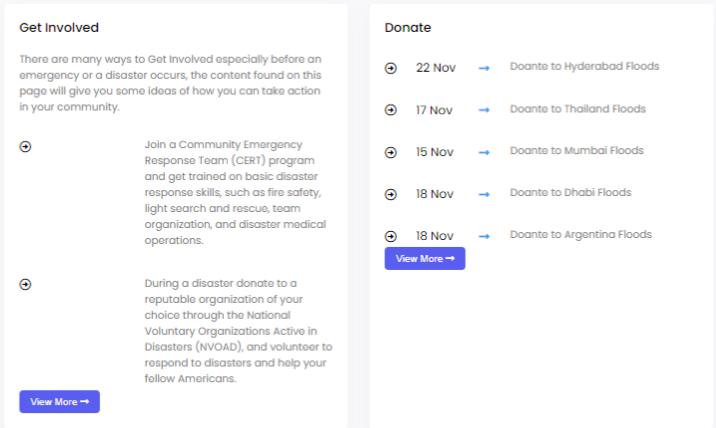
Task: Click the 22 Nov date label
Action: point(436,68)
